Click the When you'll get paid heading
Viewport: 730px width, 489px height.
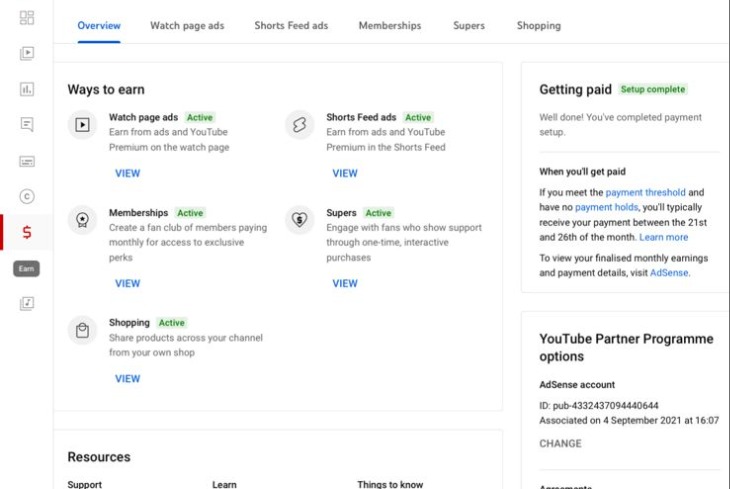[582, 171]
